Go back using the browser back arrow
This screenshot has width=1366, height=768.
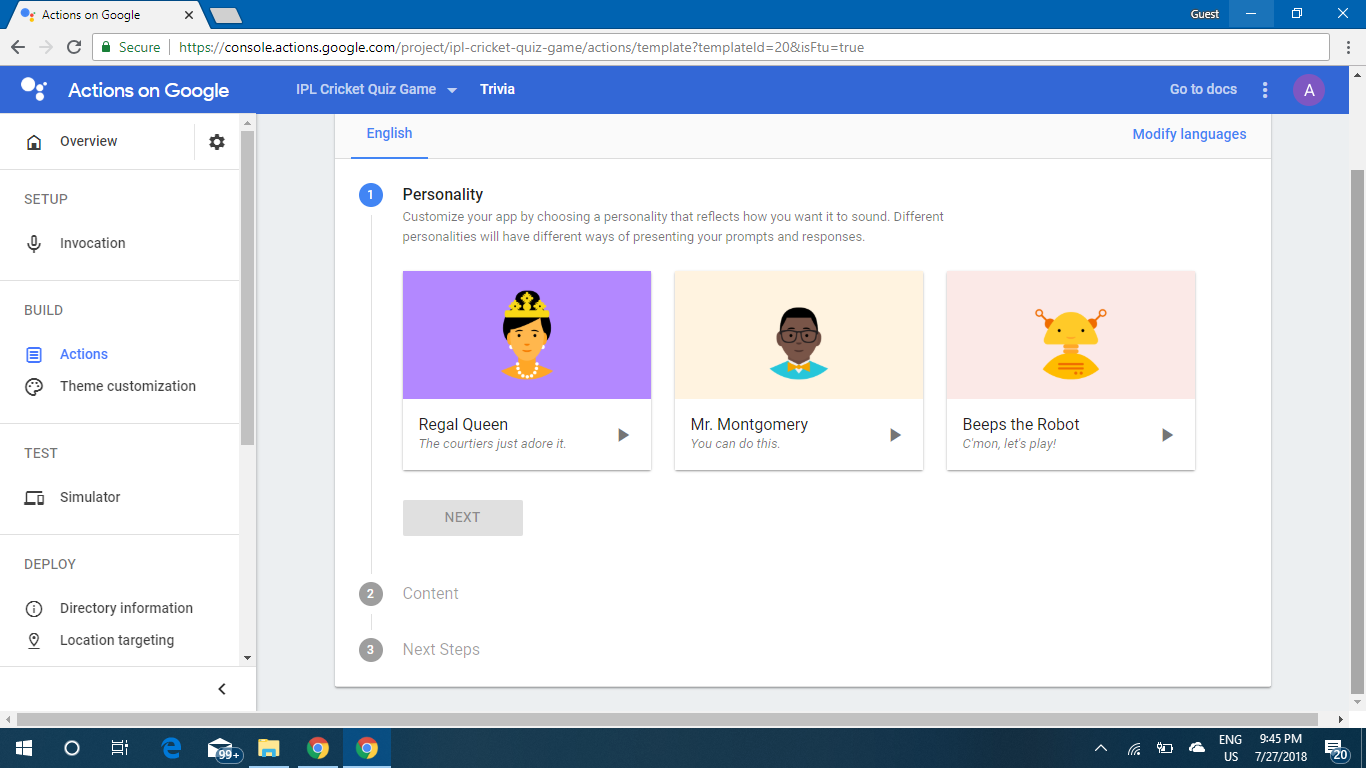pos(18,47)
